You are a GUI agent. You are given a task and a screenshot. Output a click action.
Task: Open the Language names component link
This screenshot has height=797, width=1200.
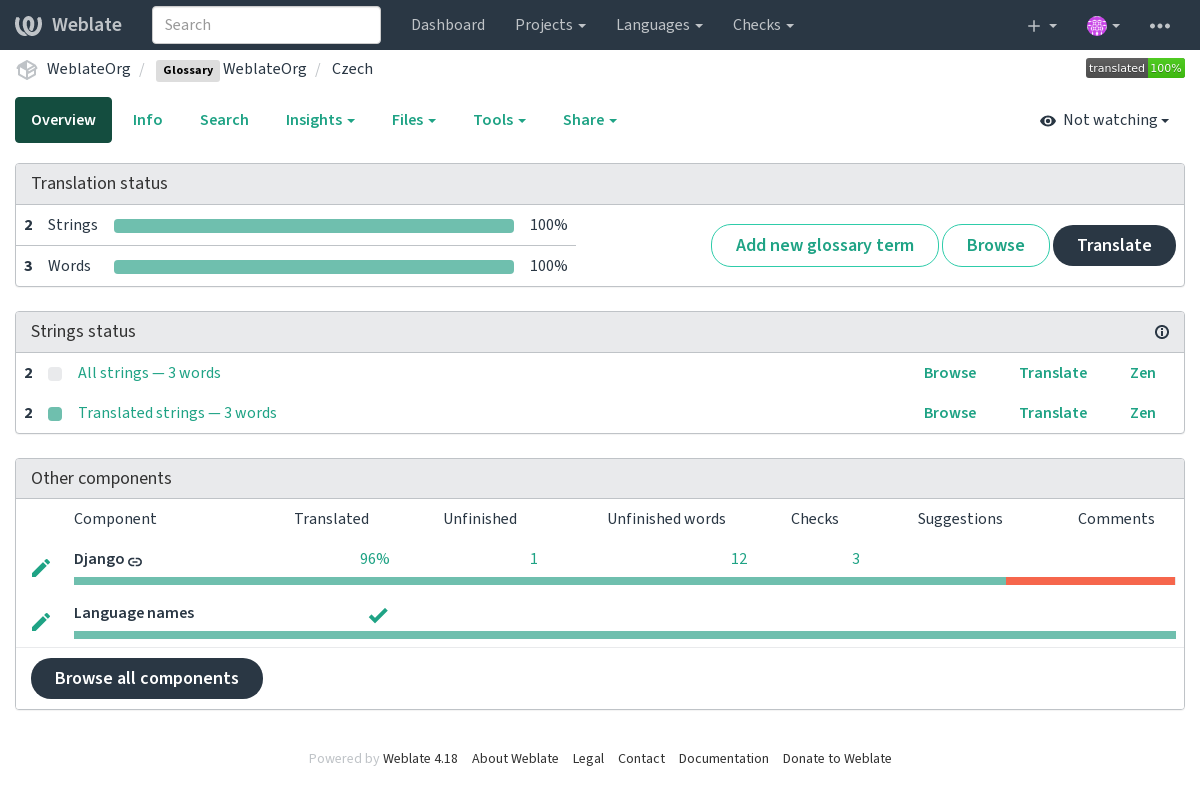click(134, 613)
